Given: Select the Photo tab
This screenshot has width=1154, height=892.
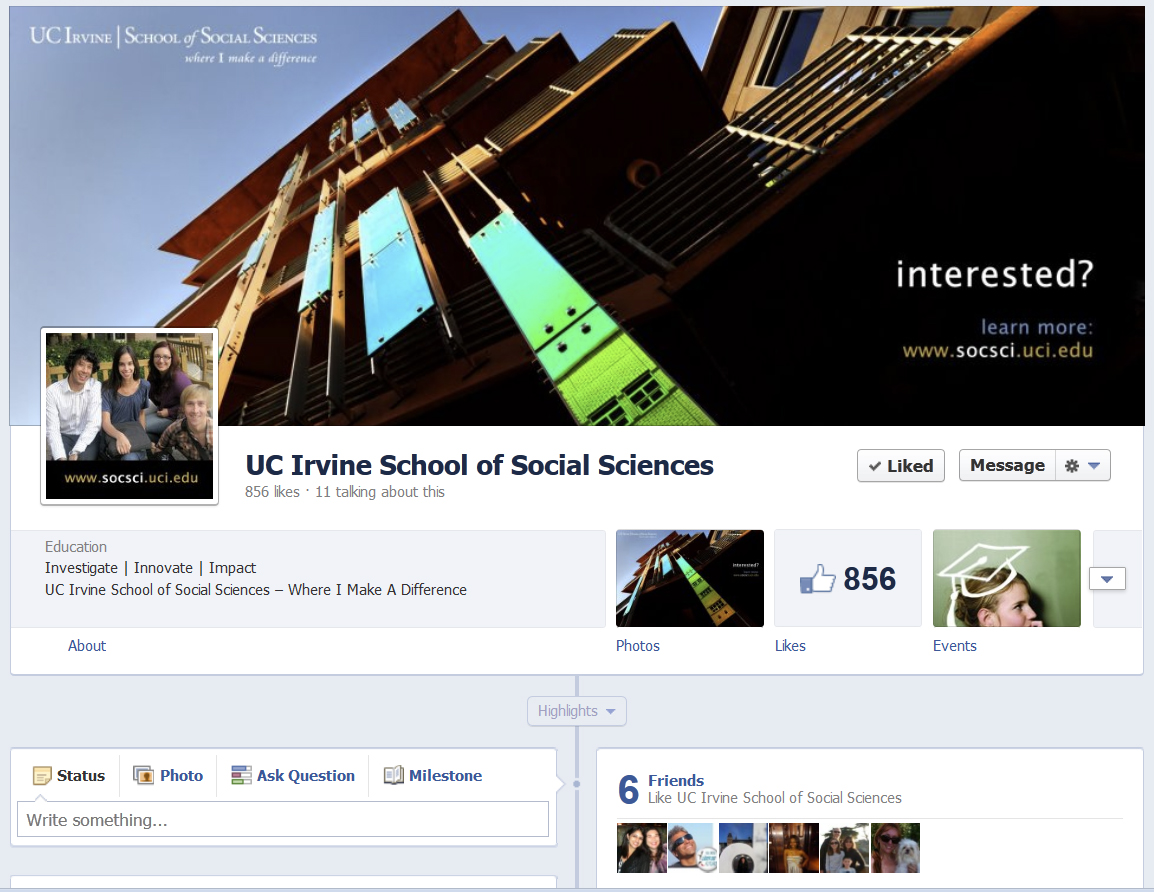Looking at the screenshot, I should coord(168,776).
